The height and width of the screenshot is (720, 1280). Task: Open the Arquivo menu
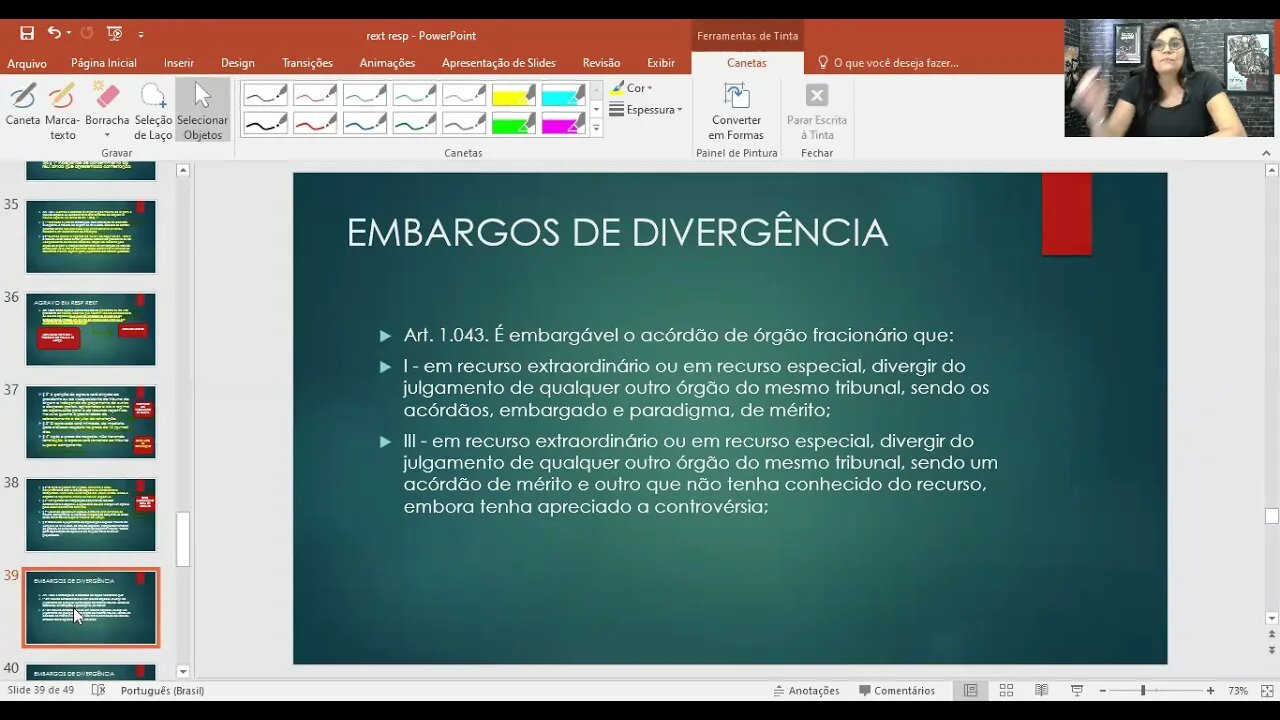coord(27,63)
